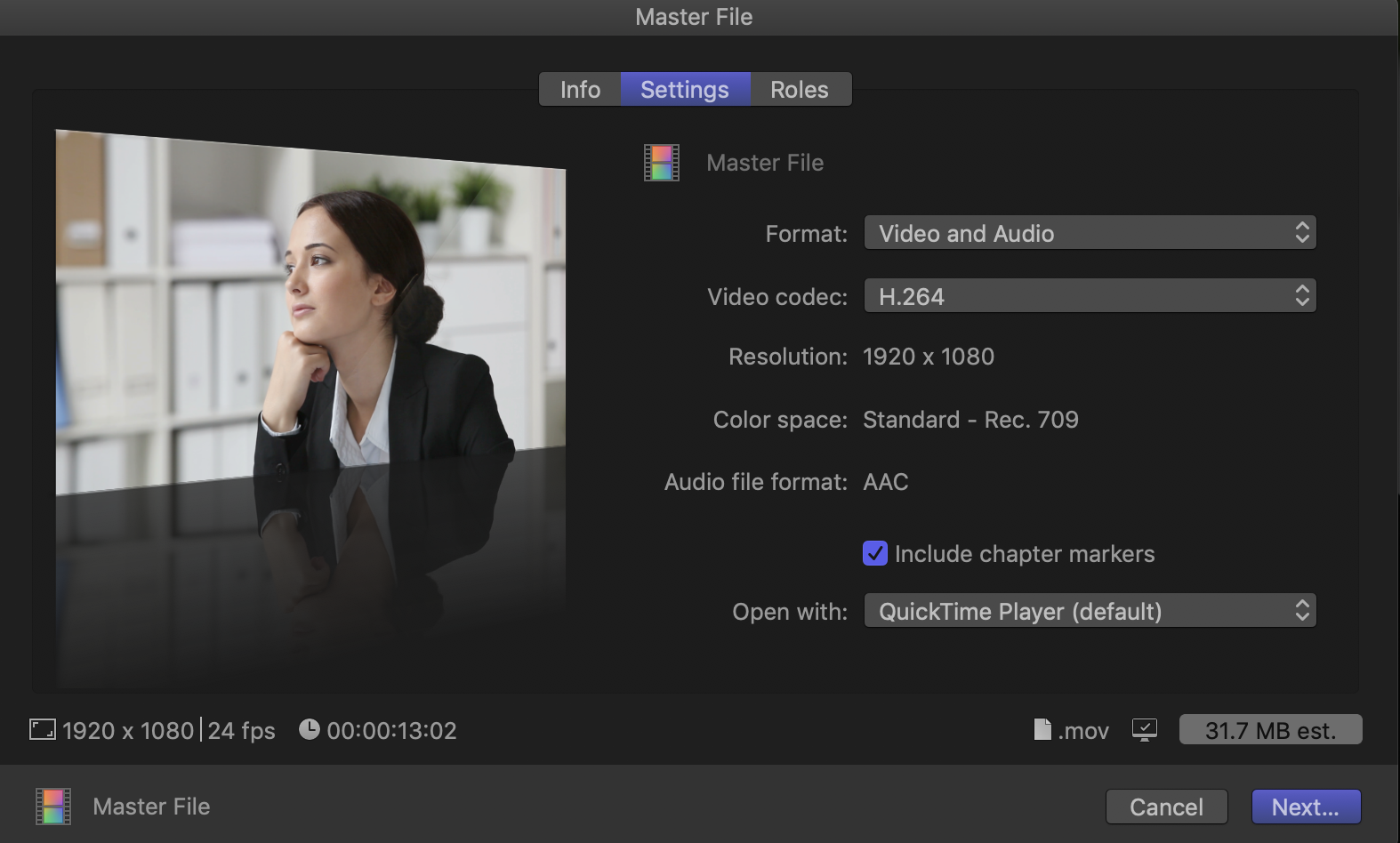Image resolution: width=1400 pixels, height=843 pixels.
Task: Click the Master File filmstrip icon beside settings title
Action: [x=662, y=163]
